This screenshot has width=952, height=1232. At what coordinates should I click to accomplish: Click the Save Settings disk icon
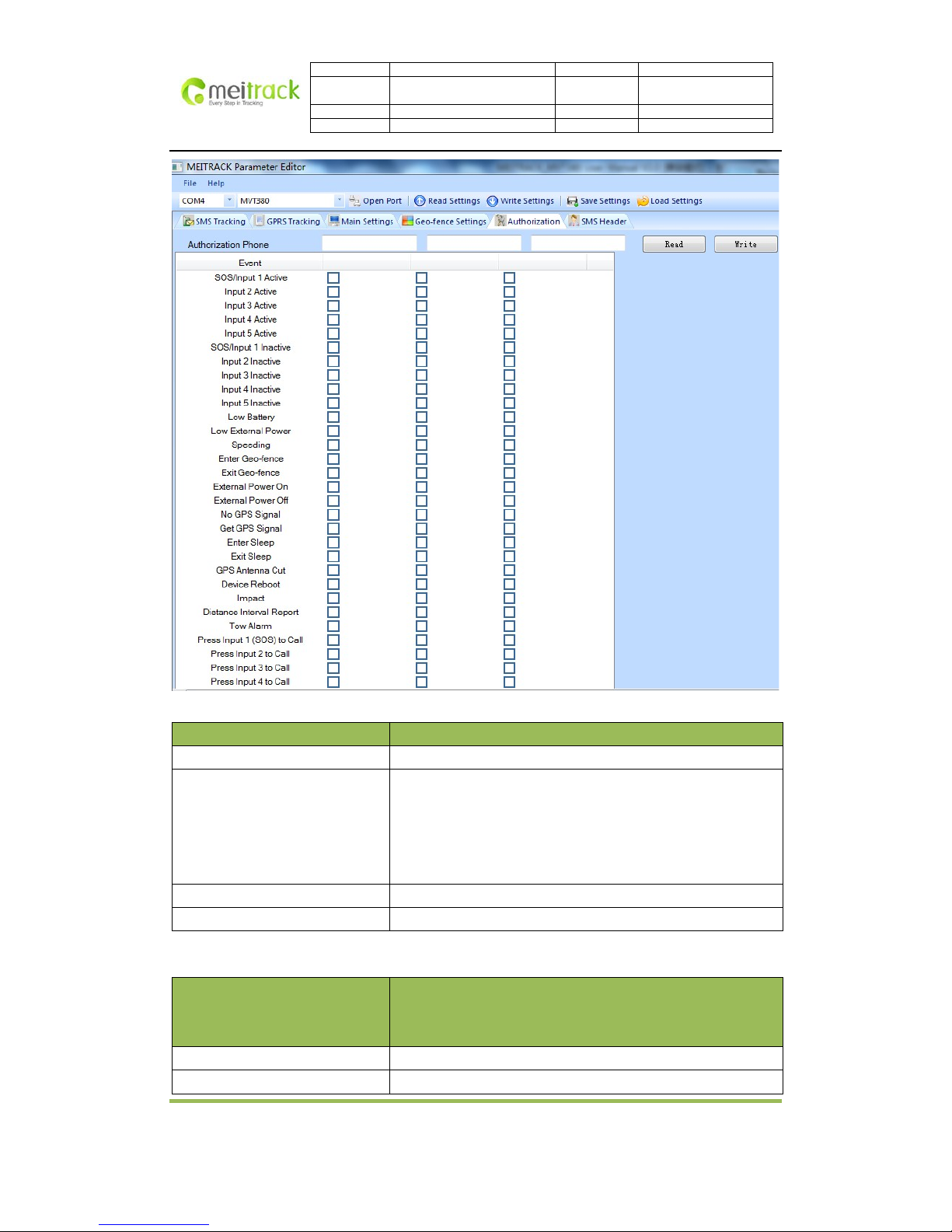[572, 201]
